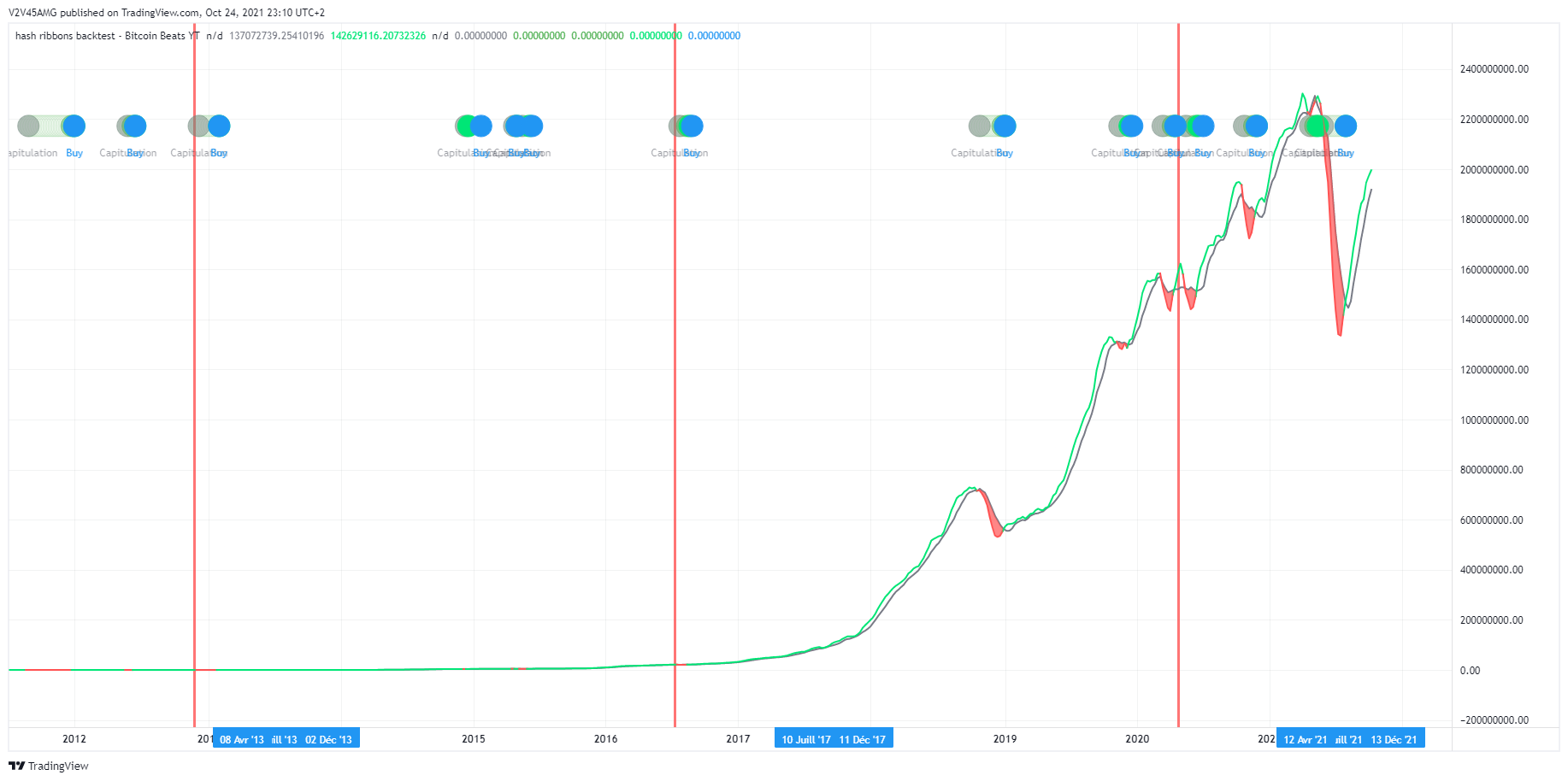Click the 1600000000.00 price scale label

pos(1494,270)
